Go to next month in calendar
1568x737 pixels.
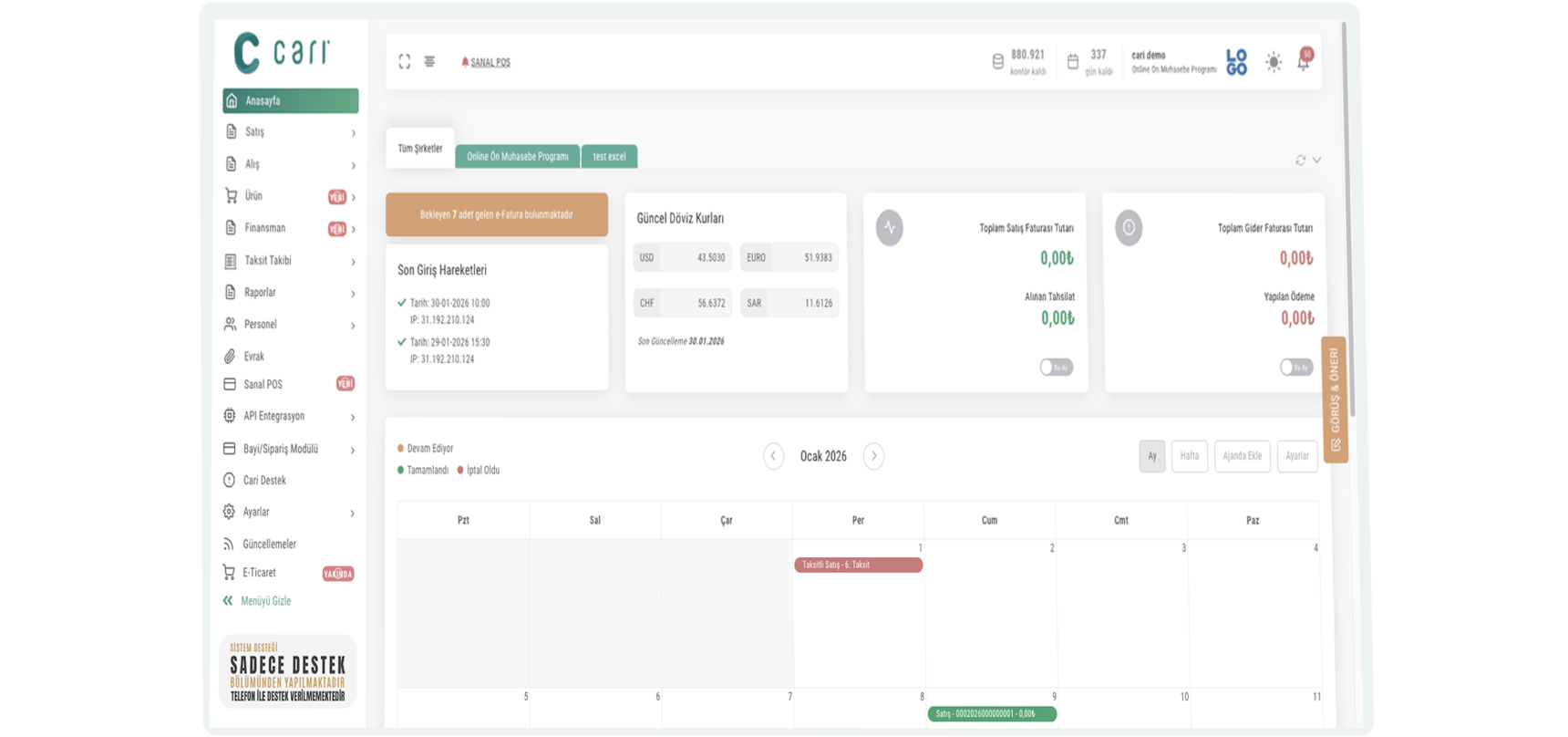pos(873,456)
